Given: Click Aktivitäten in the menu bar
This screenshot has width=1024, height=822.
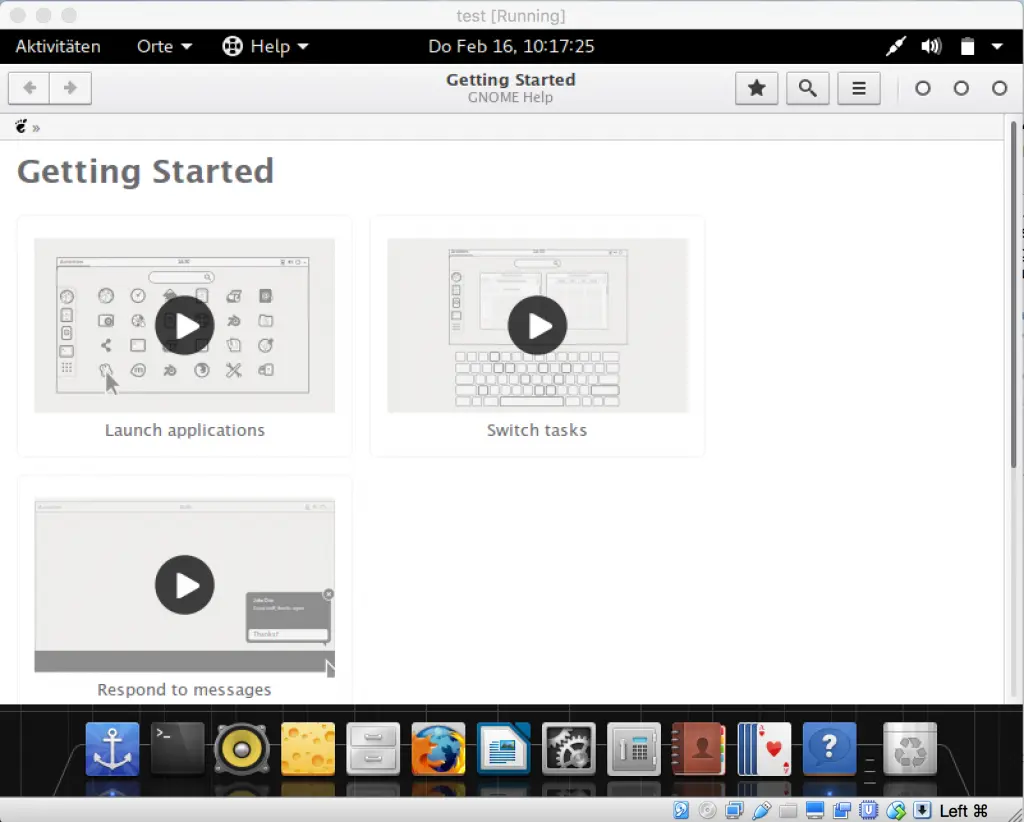Looking at the screenshot, I should [x=58, y=46].
